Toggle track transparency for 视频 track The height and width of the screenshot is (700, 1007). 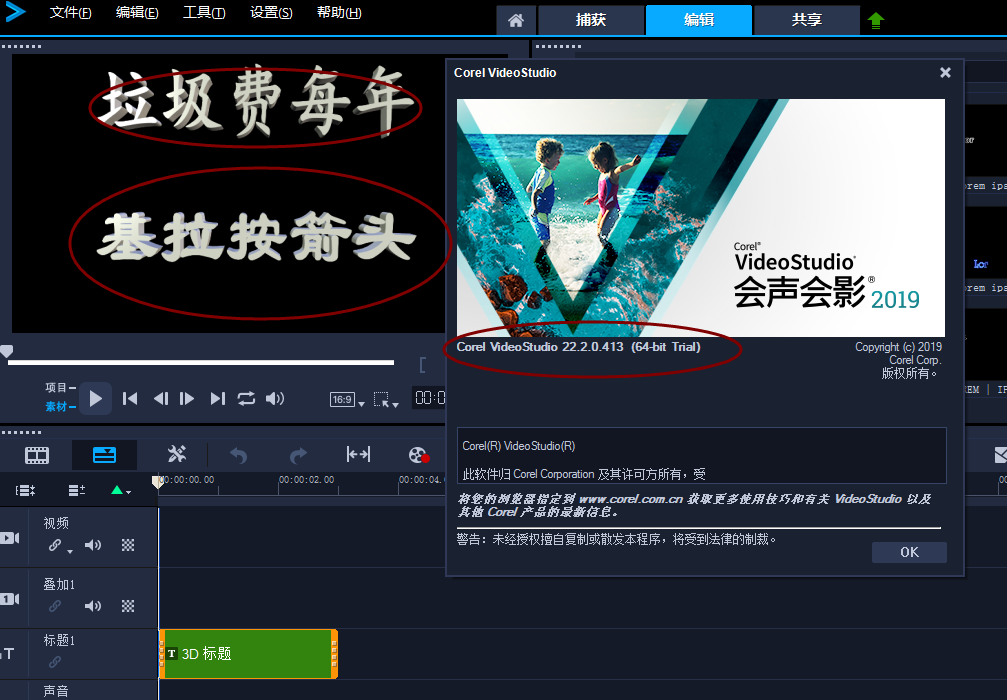coord(128,545)
